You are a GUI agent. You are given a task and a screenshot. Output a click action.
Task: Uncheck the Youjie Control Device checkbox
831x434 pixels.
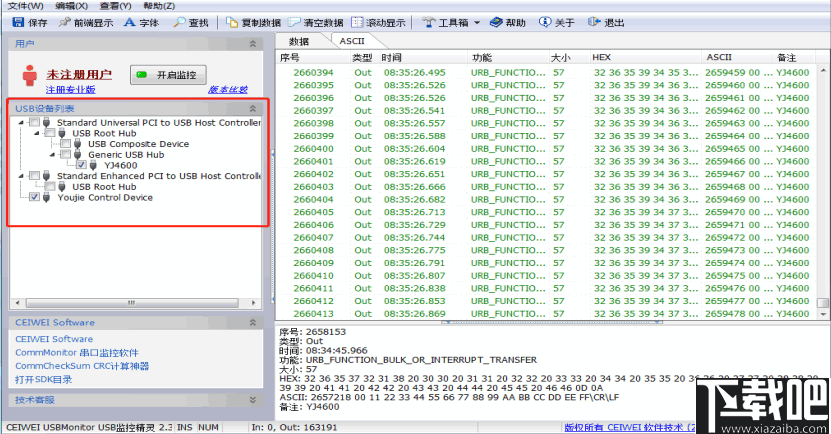[x=34, y=197]
